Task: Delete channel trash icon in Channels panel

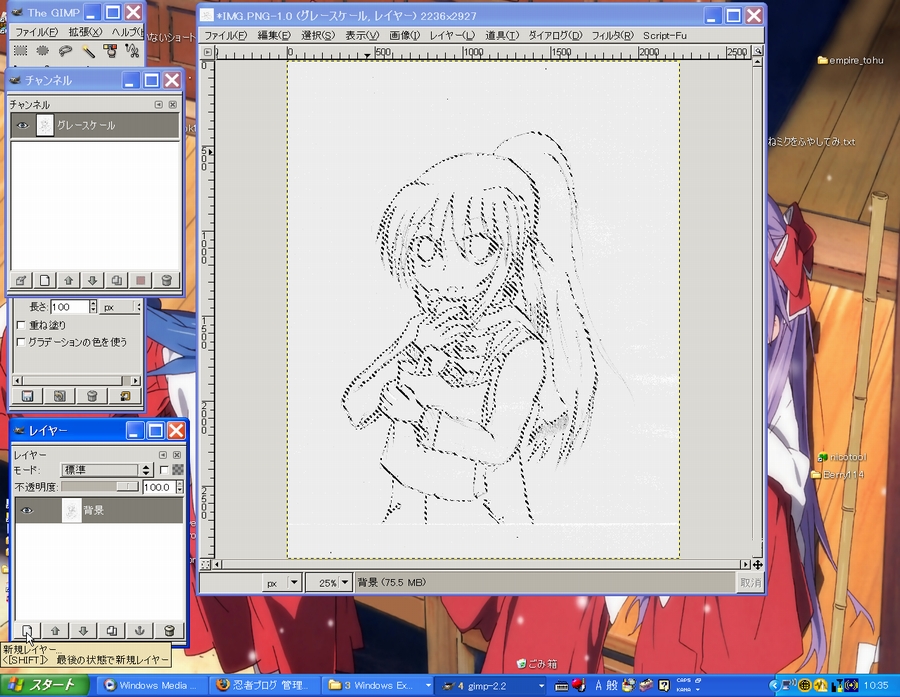Action: pyautogui.click(x=166, y=280)
